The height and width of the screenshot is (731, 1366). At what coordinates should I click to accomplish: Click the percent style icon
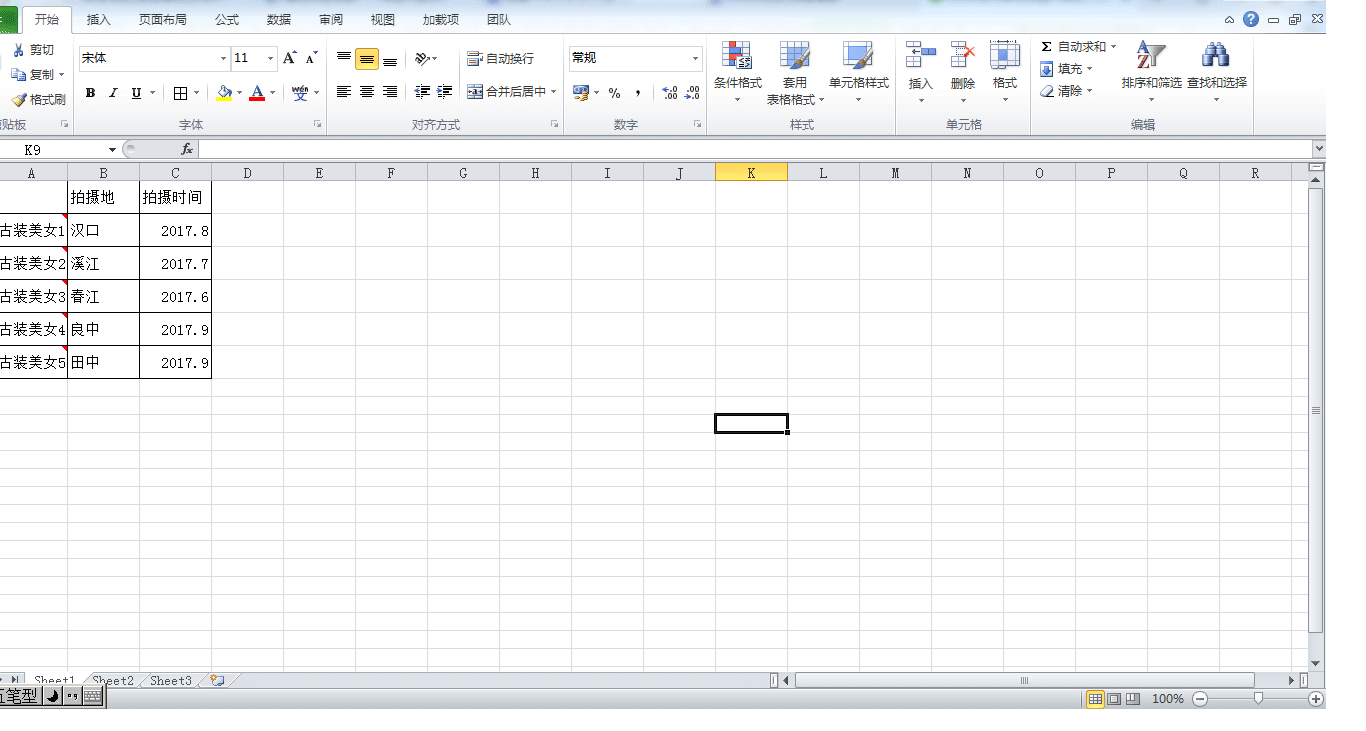coord(614,93)
